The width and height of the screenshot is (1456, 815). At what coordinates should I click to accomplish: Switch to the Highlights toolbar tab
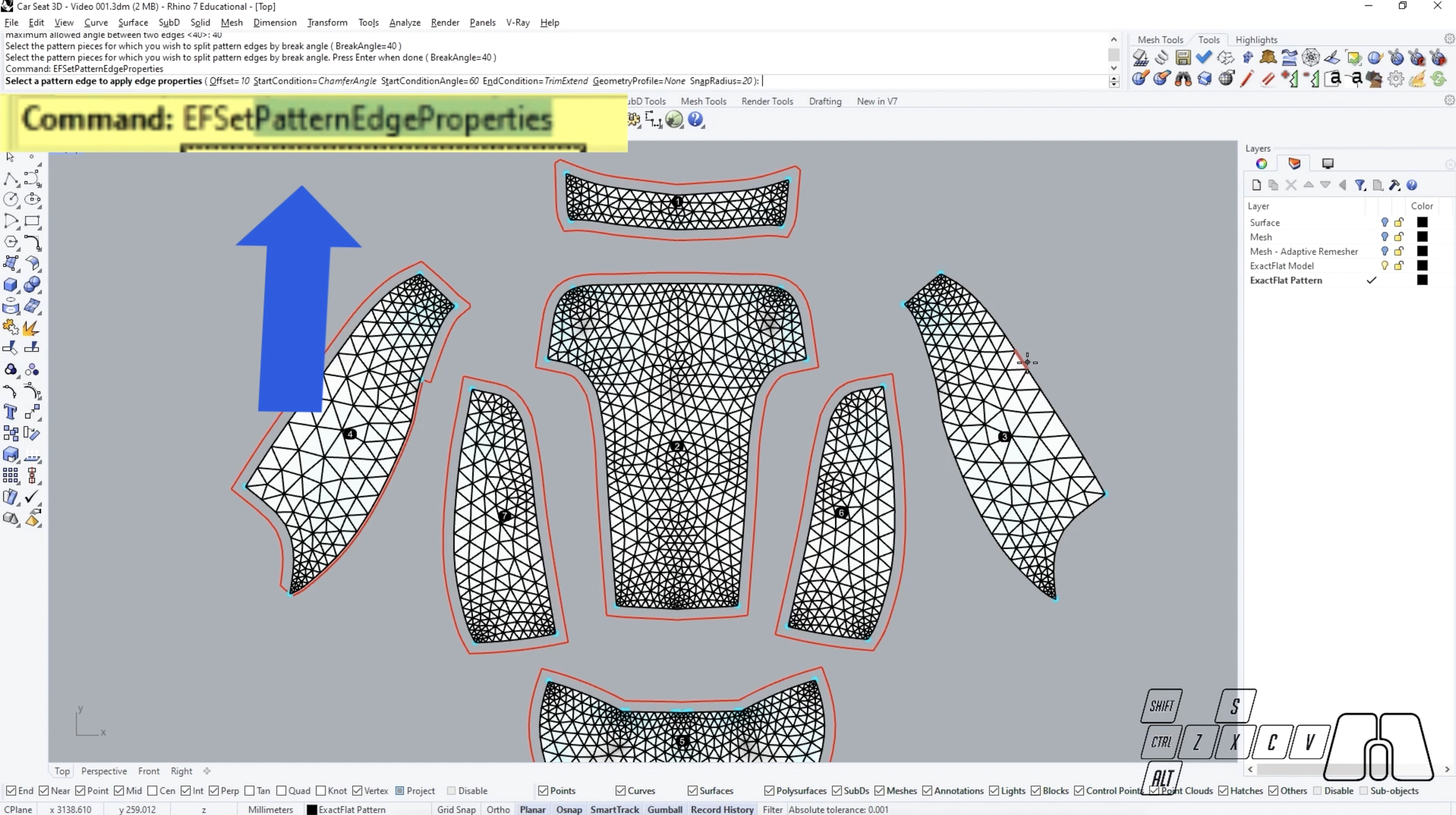tap(1256, 40)
